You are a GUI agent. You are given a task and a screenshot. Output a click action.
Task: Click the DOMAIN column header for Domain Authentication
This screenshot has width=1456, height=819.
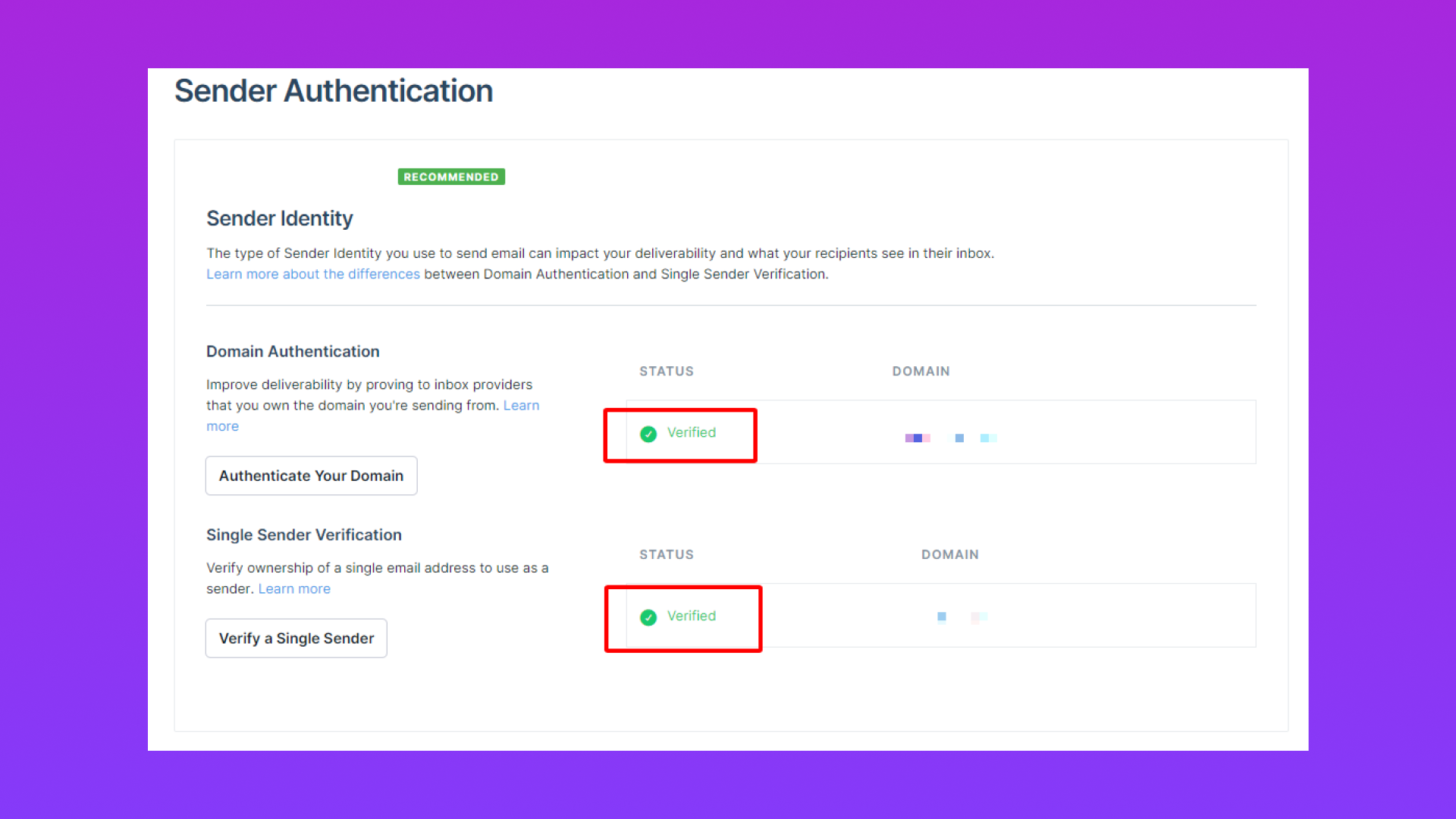pyautogui.click(x=921, y=371)
